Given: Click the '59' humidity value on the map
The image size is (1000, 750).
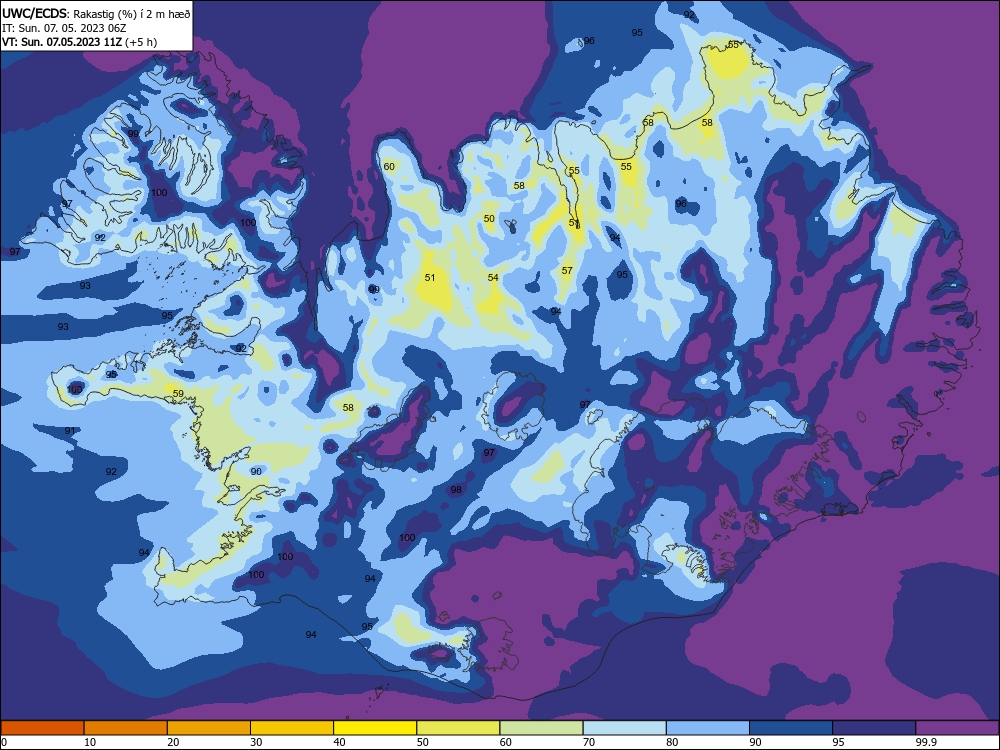Looking at the screenshot, I should click(178, 393).
